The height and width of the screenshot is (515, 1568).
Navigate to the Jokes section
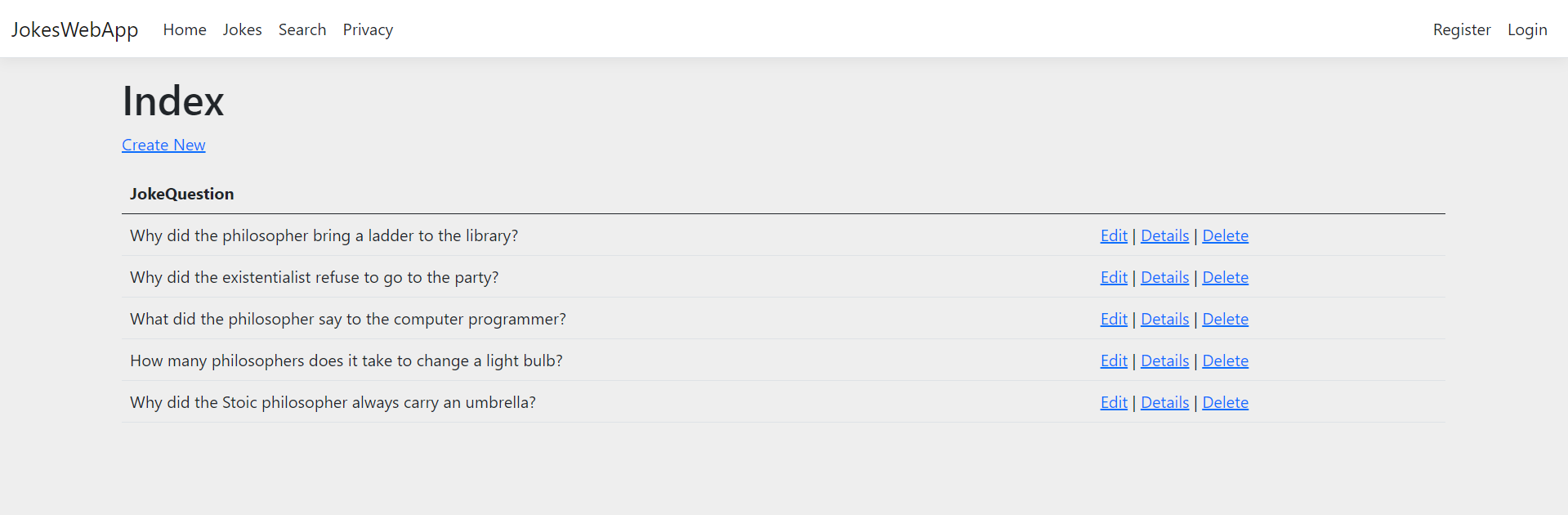point(242,29)
